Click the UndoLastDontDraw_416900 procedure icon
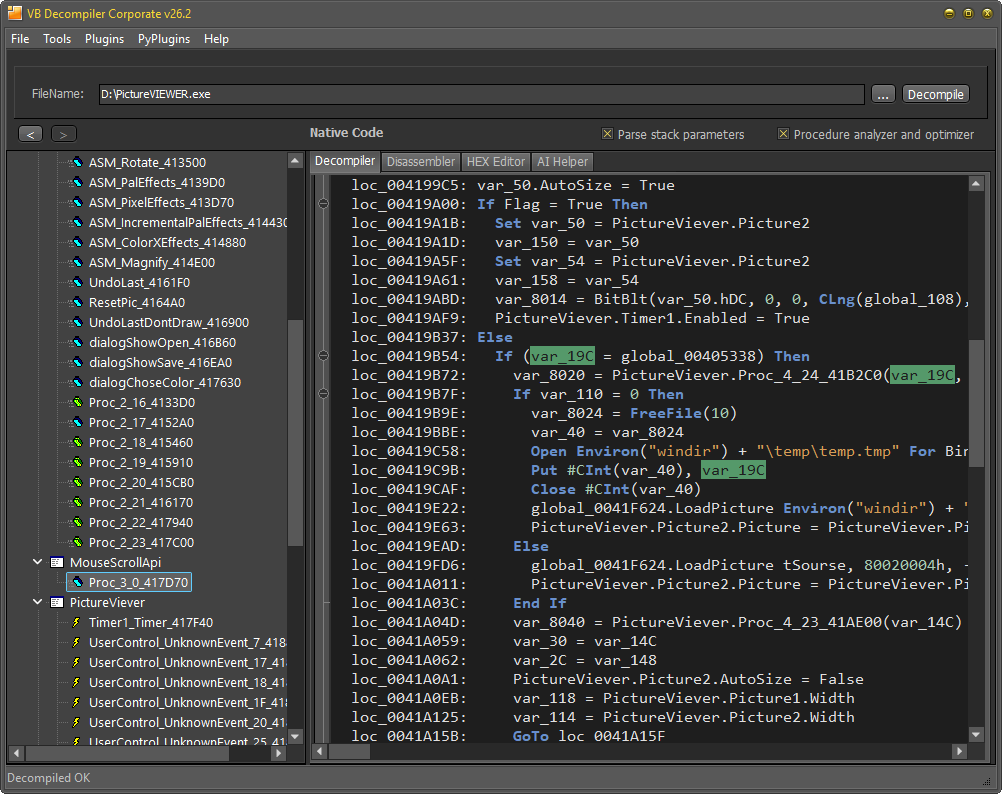The image size is (1002, 794). tap(77, 323)
